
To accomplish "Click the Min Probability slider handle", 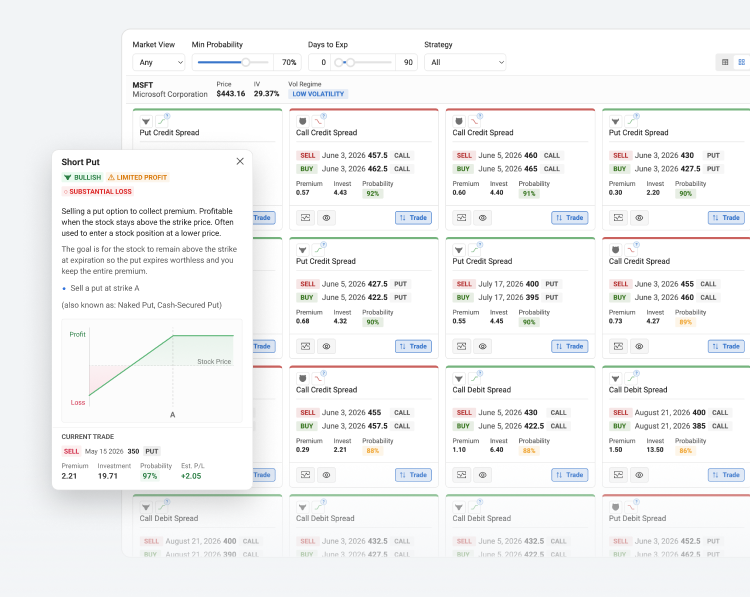I will coord(245,62).
